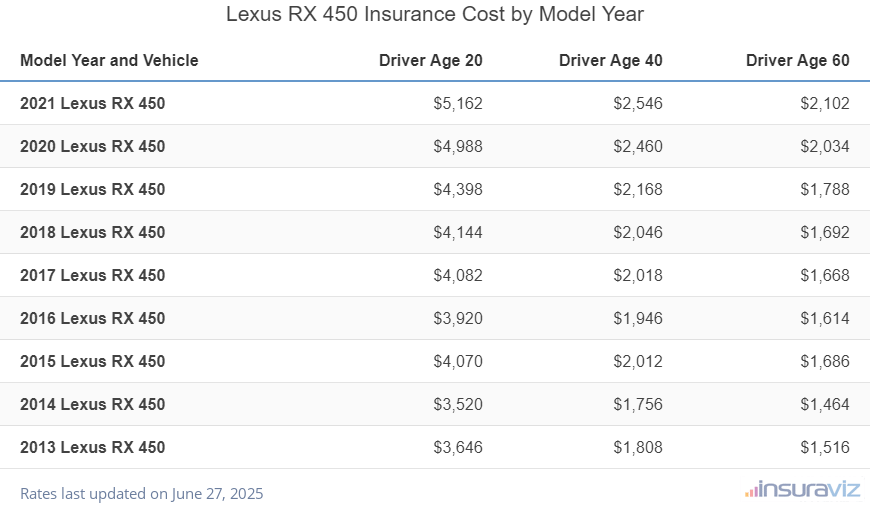870x509 pixels.
Task: Click the $1,464 value in the 2014 row
Action: pyautogui.click(x=825, y=404)
